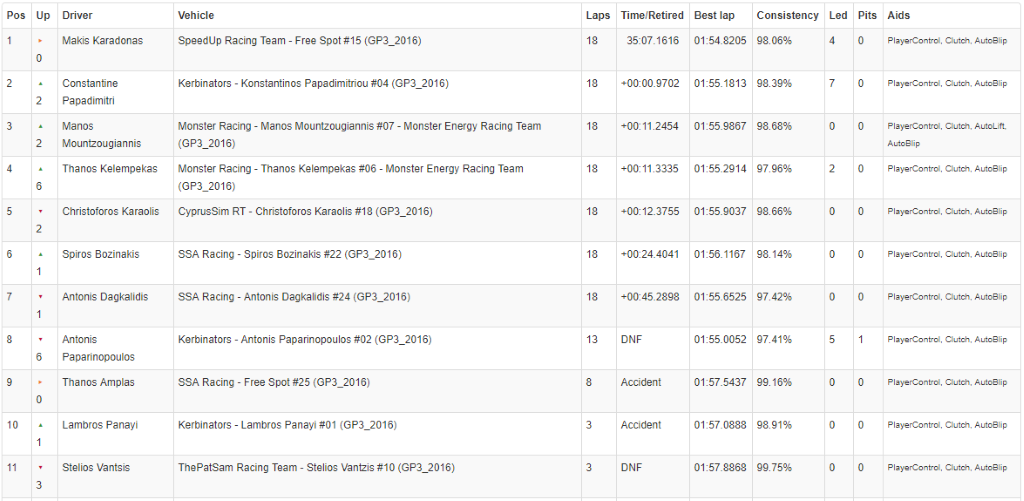This screenshot has height=501, width=1024.
Task: Click the Aids column header
Action: pyautogui.click(x=898, y=16)
